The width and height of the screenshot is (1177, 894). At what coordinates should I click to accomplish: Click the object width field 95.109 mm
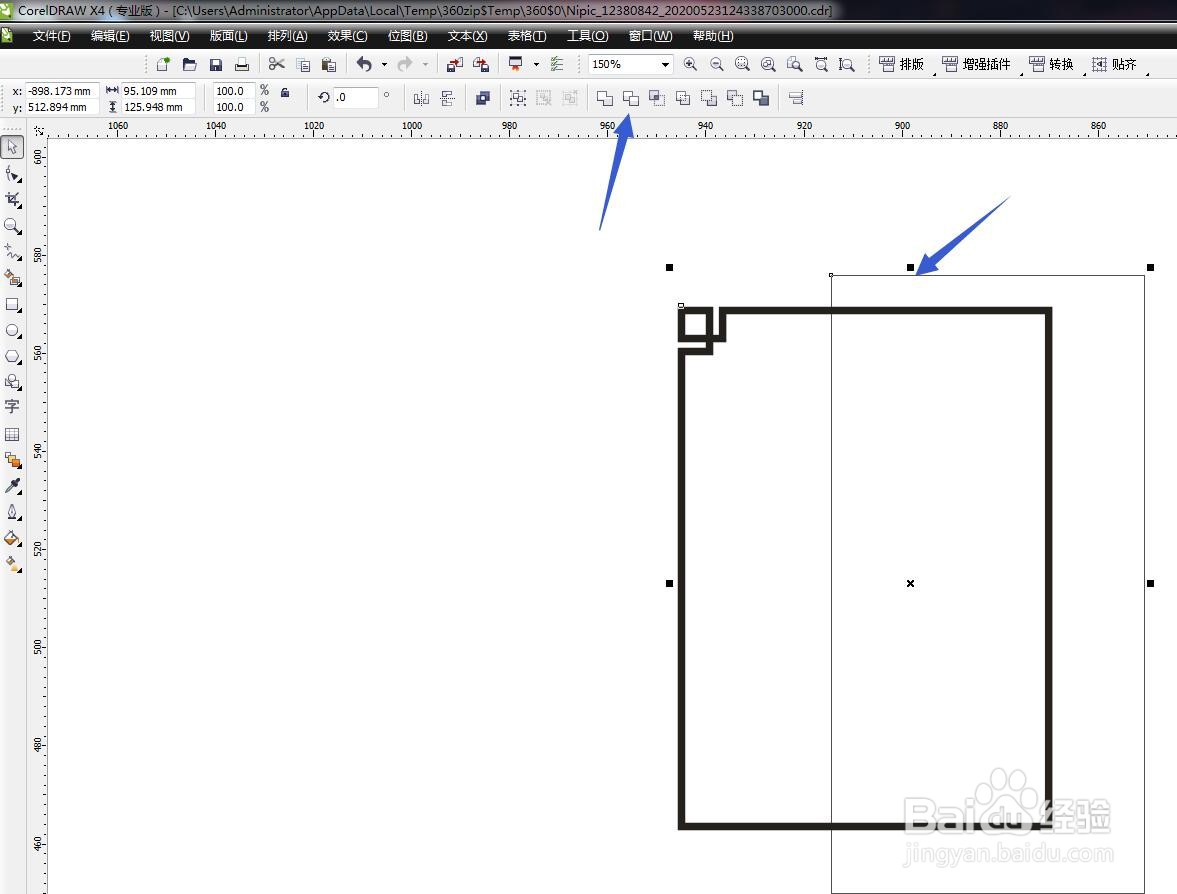click(x=158, y=91)
